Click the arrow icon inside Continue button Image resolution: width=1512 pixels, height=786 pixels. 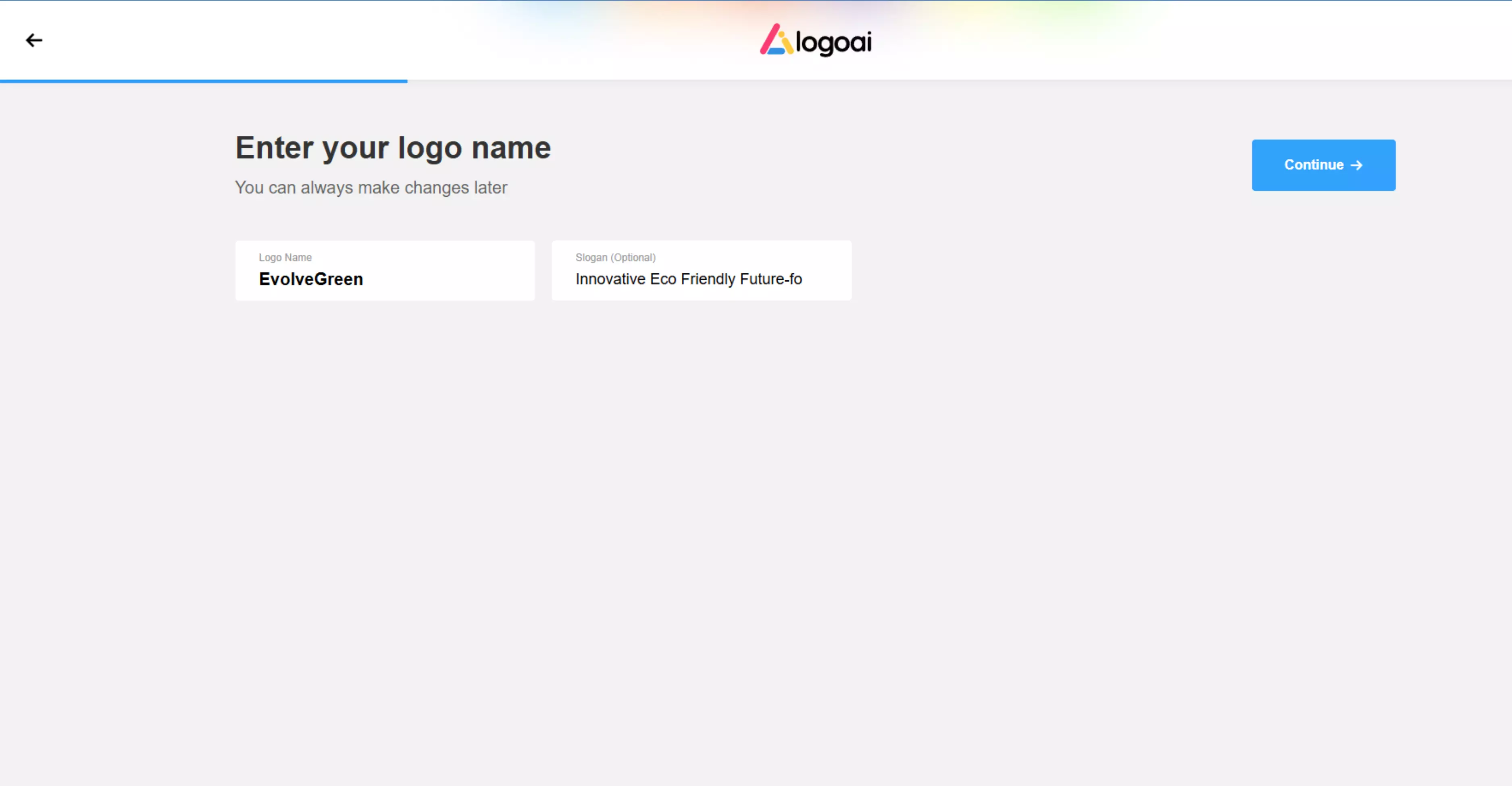point(1356,165)
